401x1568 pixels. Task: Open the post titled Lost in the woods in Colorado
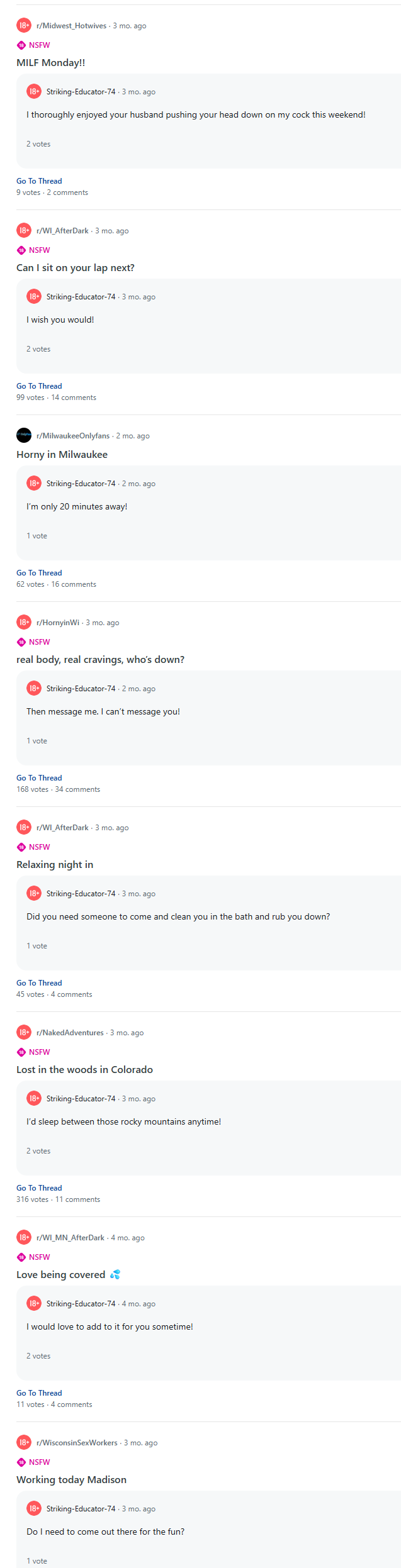pos(84,1070)
